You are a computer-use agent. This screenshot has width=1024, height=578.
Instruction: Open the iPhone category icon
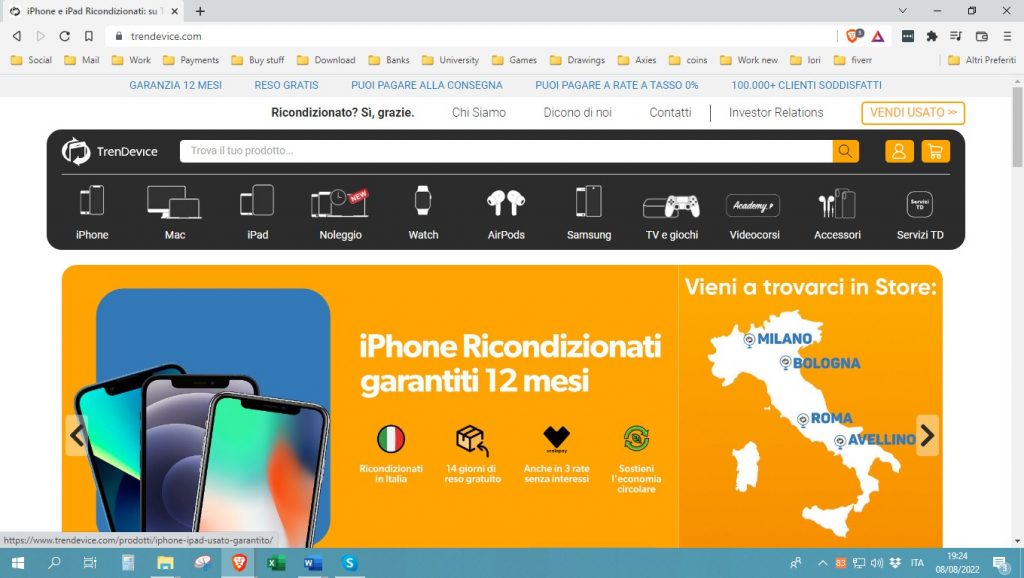point(92,202)
